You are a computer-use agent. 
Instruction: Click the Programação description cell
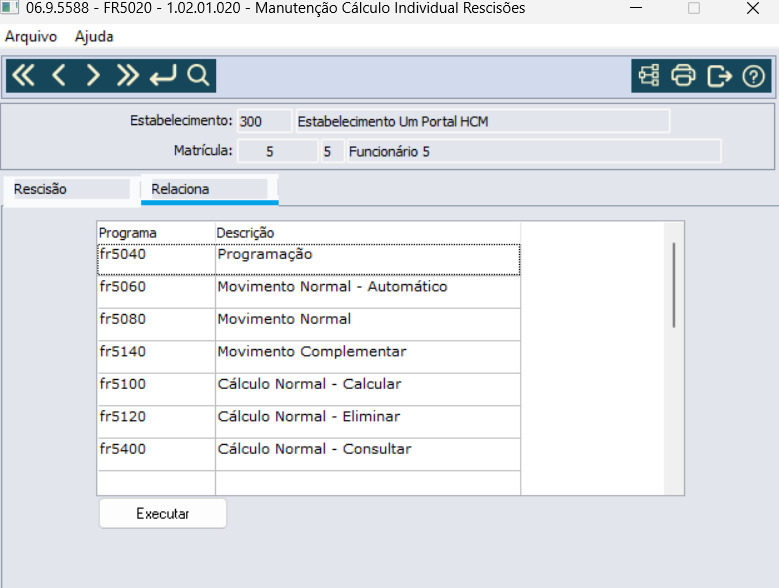(368, 259)
